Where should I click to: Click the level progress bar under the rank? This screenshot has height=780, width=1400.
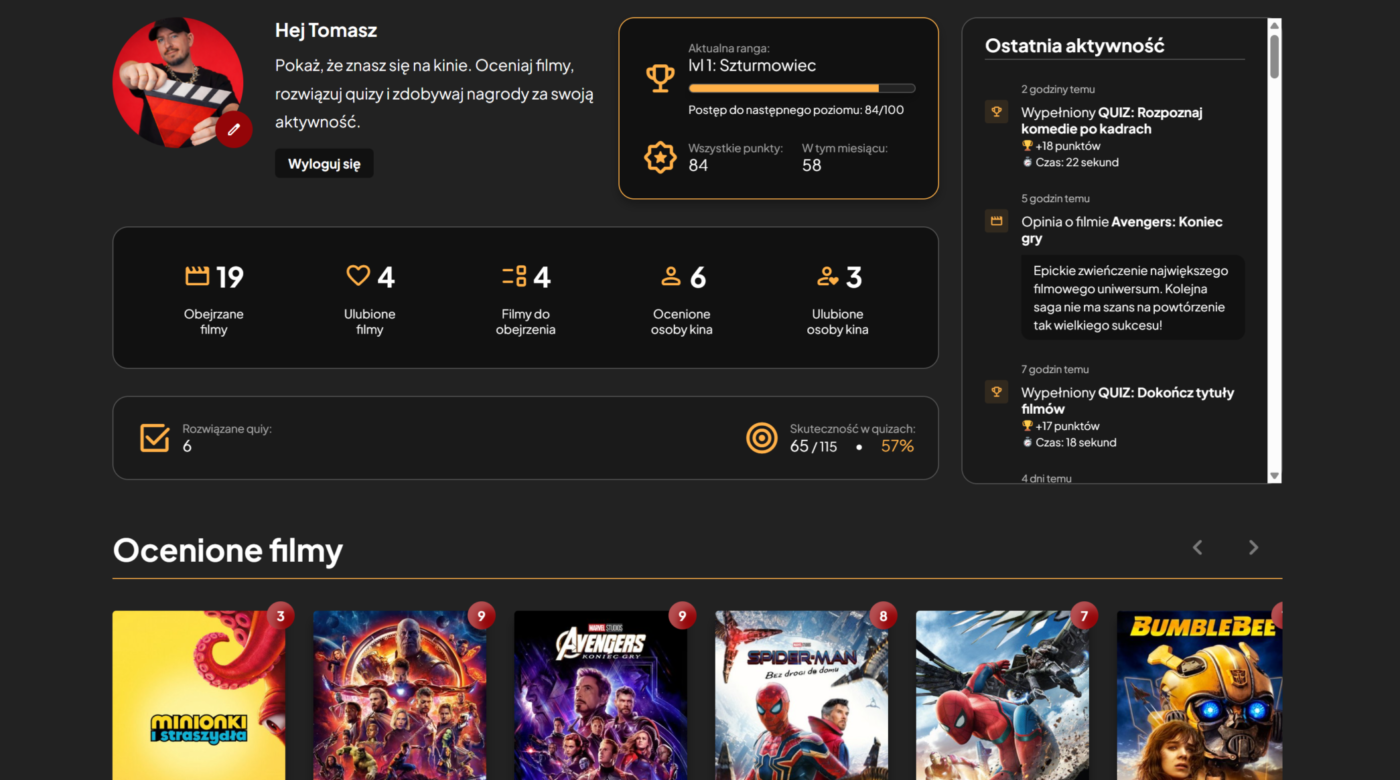click(x=802, y=88)
